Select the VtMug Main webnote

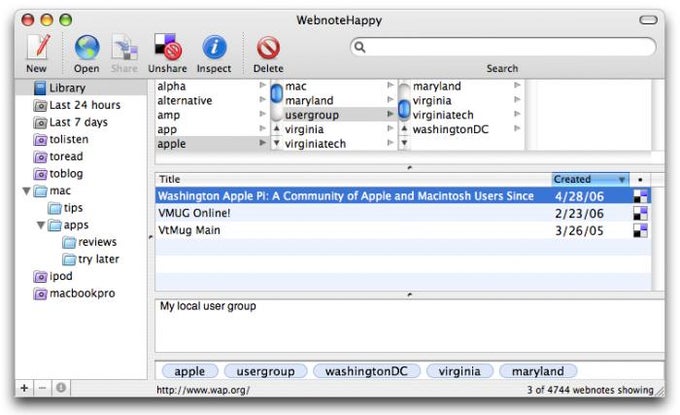point(403,231)
